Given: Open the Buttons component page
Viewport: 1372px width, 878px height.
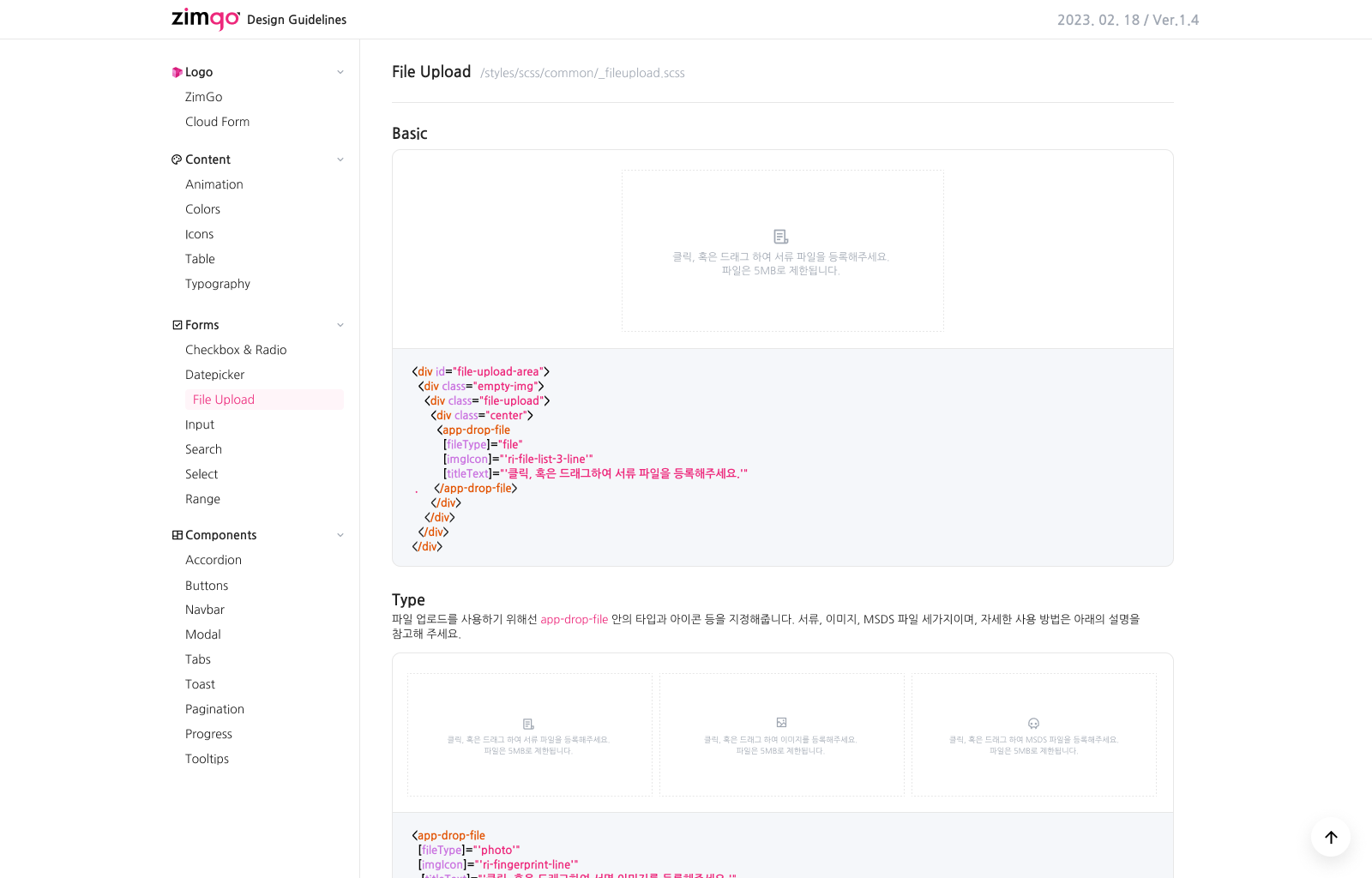Looking at the screenshot, I should [207, 586].
